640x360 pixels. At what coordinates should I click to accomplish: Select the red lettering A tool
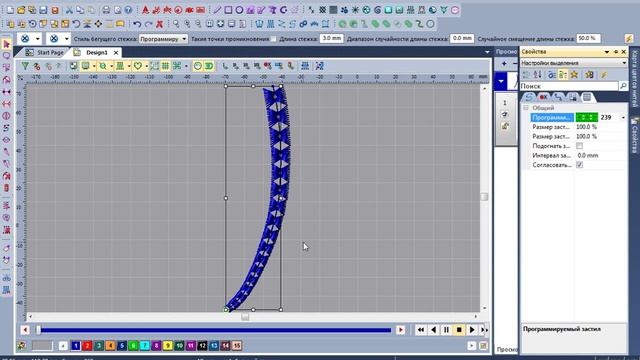click(x=145, y=9)
